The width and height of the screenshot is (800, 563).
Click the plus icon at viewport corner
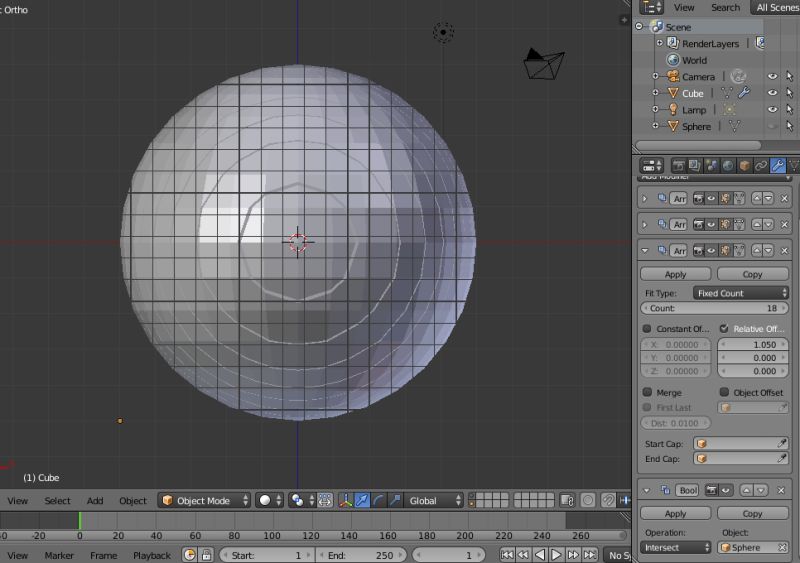coord(623,20)
